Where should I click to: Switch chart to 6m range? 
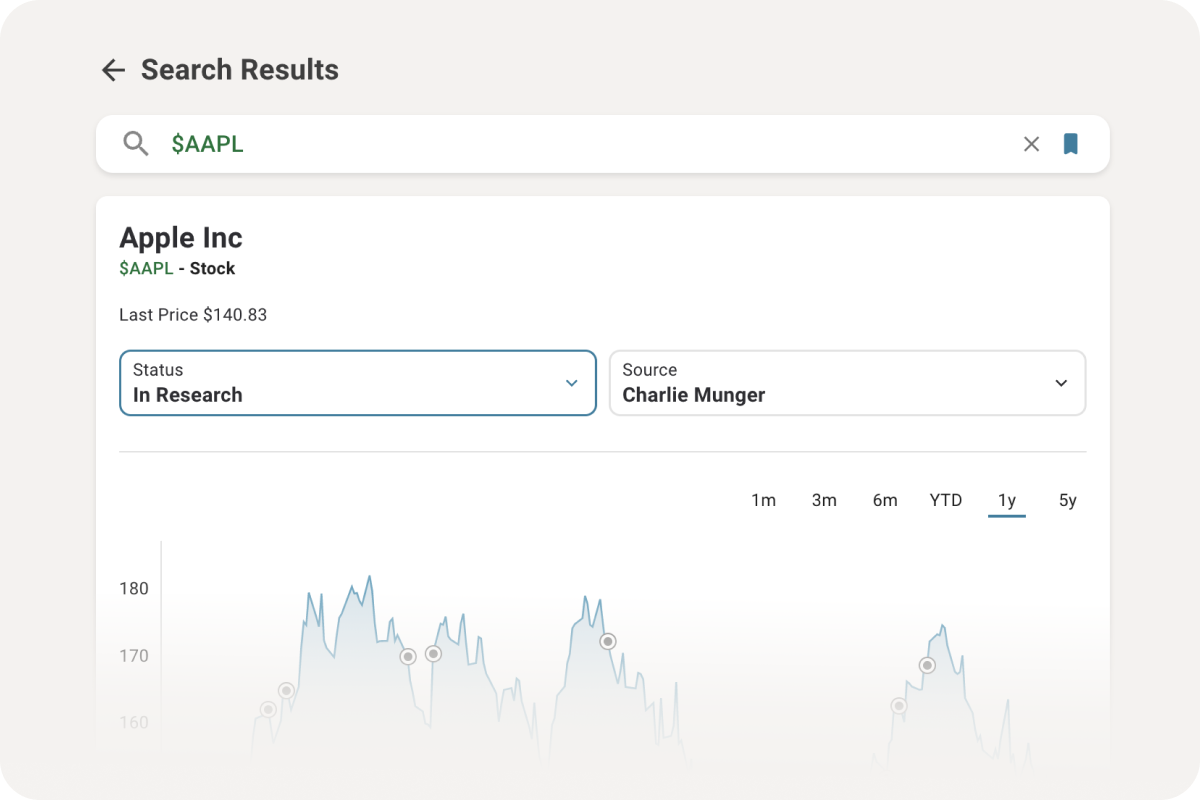(885, 500)
